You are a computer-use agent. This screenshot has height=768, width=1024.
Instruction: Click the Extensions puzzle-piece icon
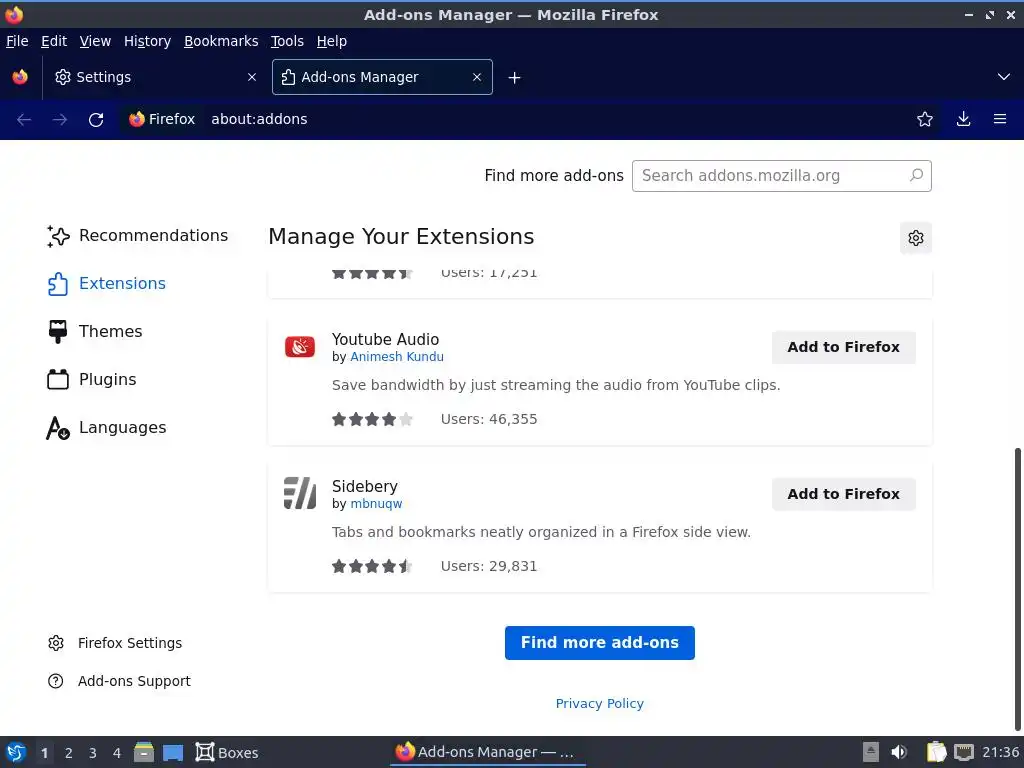[57, 284]
